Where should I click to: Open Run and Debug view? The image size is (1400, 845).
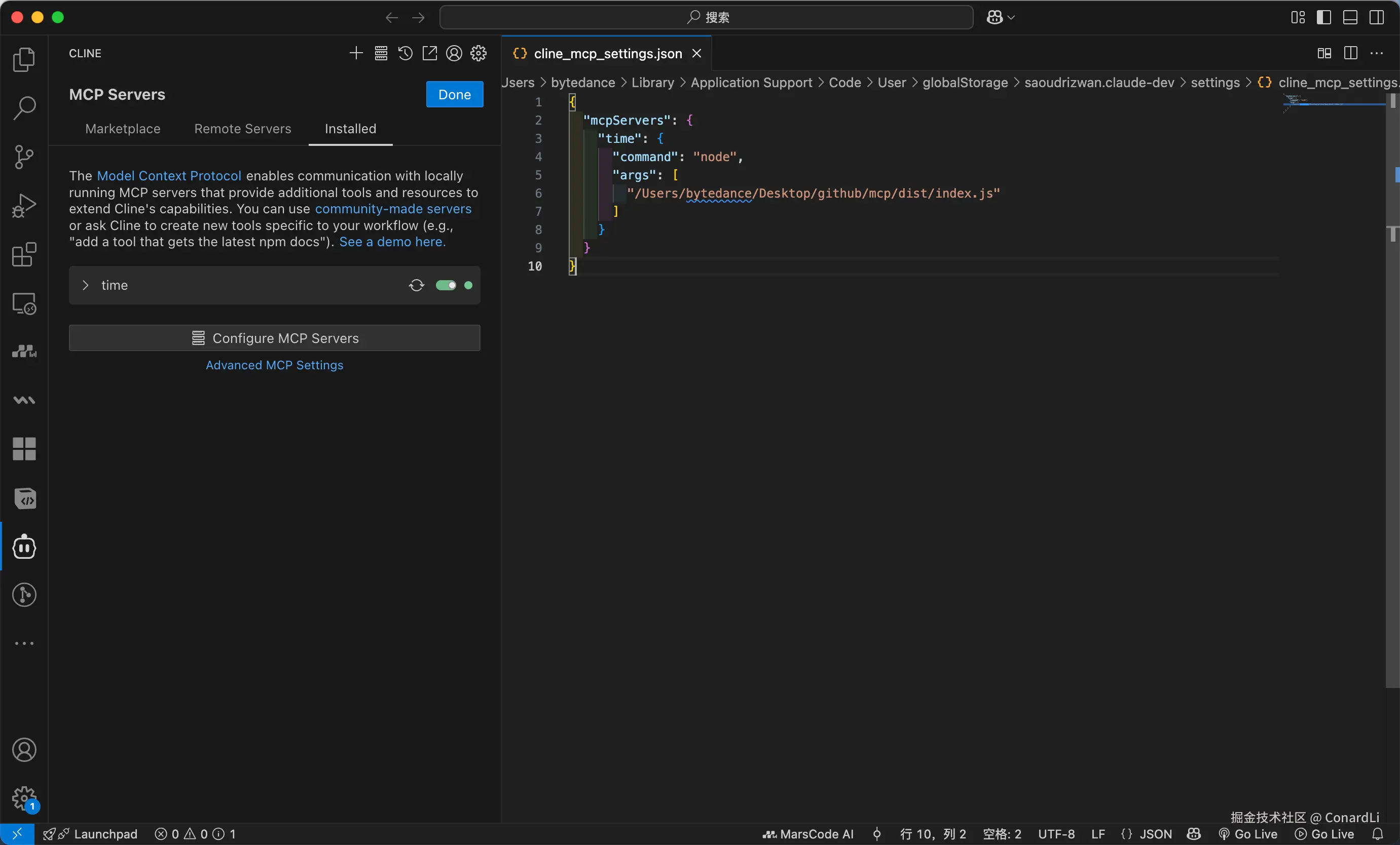click(x=24, y=206)
